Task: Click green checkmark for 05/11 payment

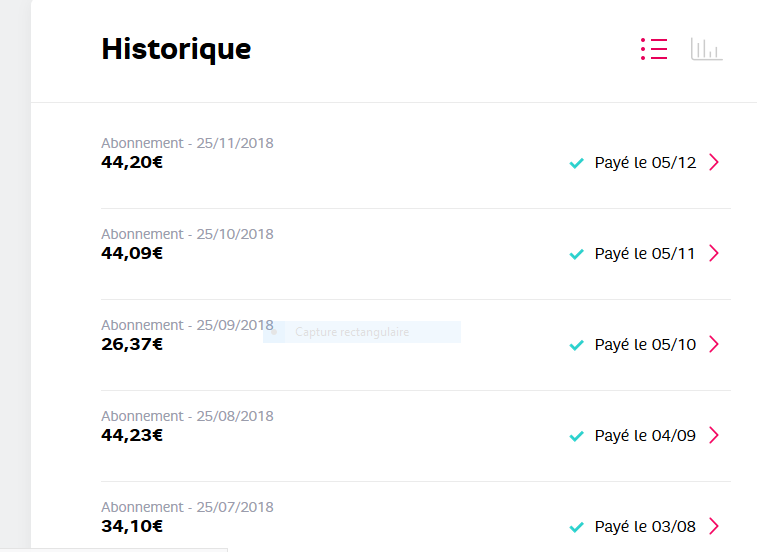Action: (576, 254)
